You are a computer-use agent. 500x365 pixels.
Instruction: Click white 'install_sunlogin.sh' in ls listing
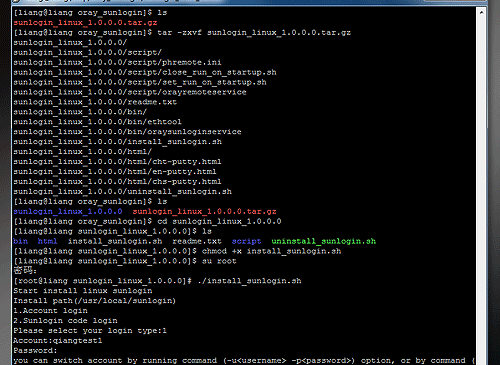click(115, 241)
